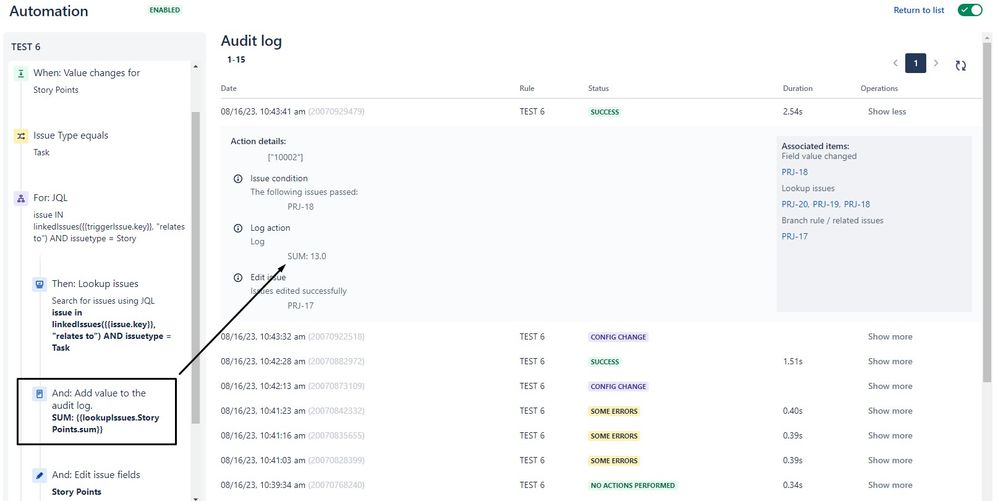
Task: Click PRJ-17 under Issues edited successfully
Action: click(300, 306)
